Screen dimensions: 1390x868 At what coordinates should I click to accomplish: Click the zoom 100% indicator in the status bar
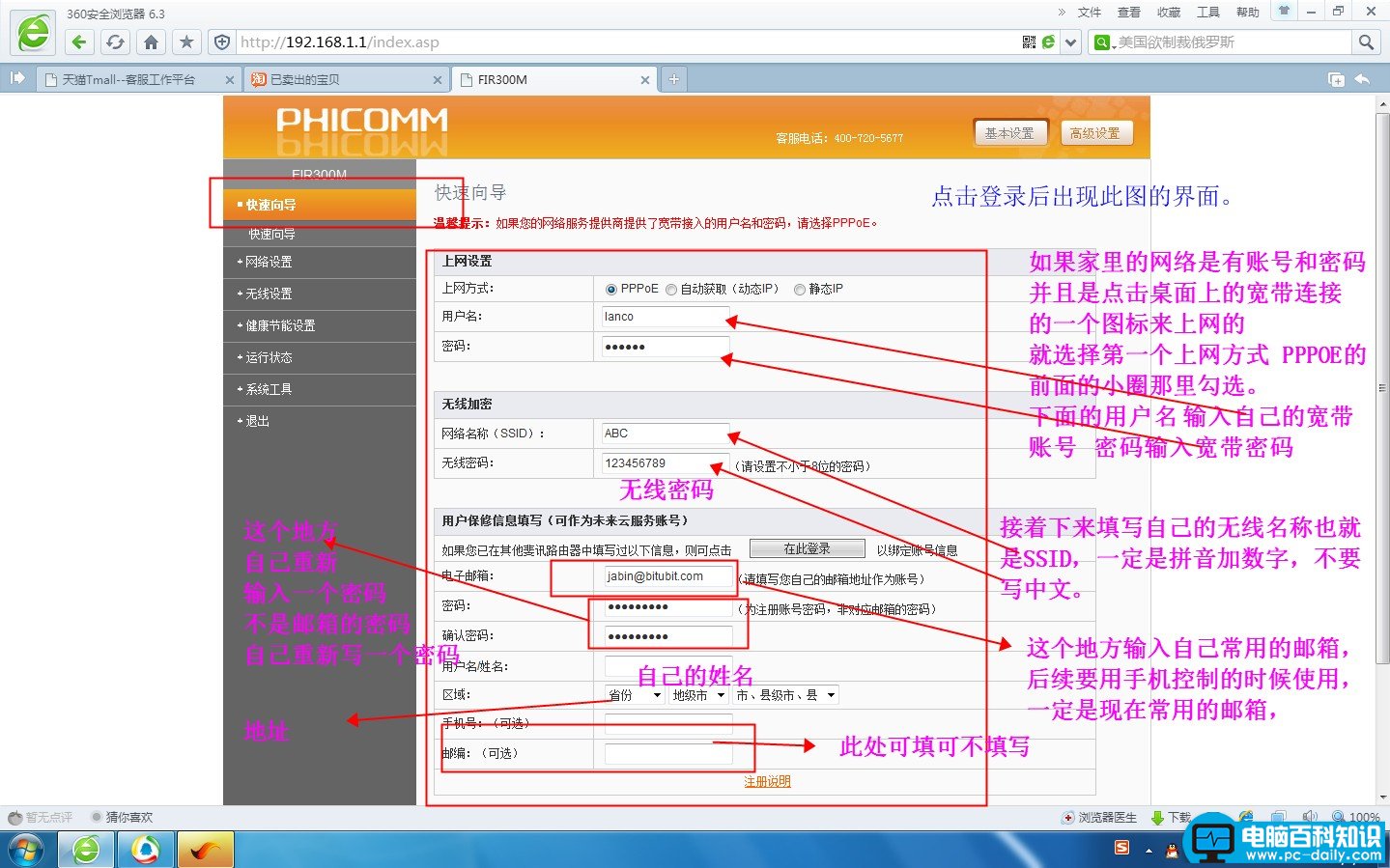1356,818
